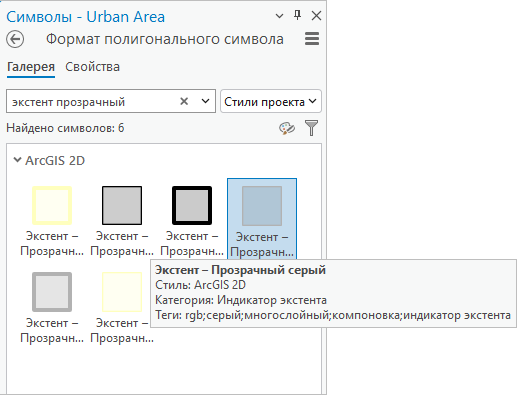Switch to the Галерея tab
The width and height of the screenshot is (517, 395).
point(31,67)
